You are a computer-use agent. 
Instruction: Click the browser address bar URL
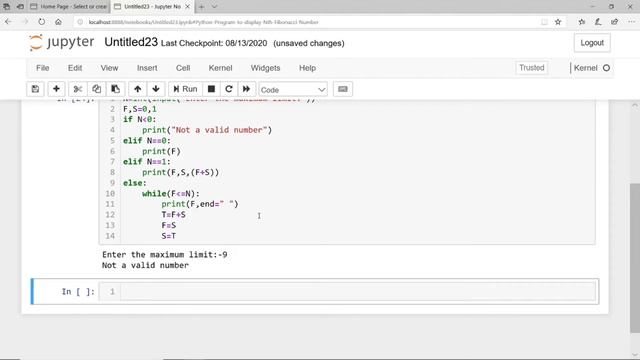coord(203,22)
